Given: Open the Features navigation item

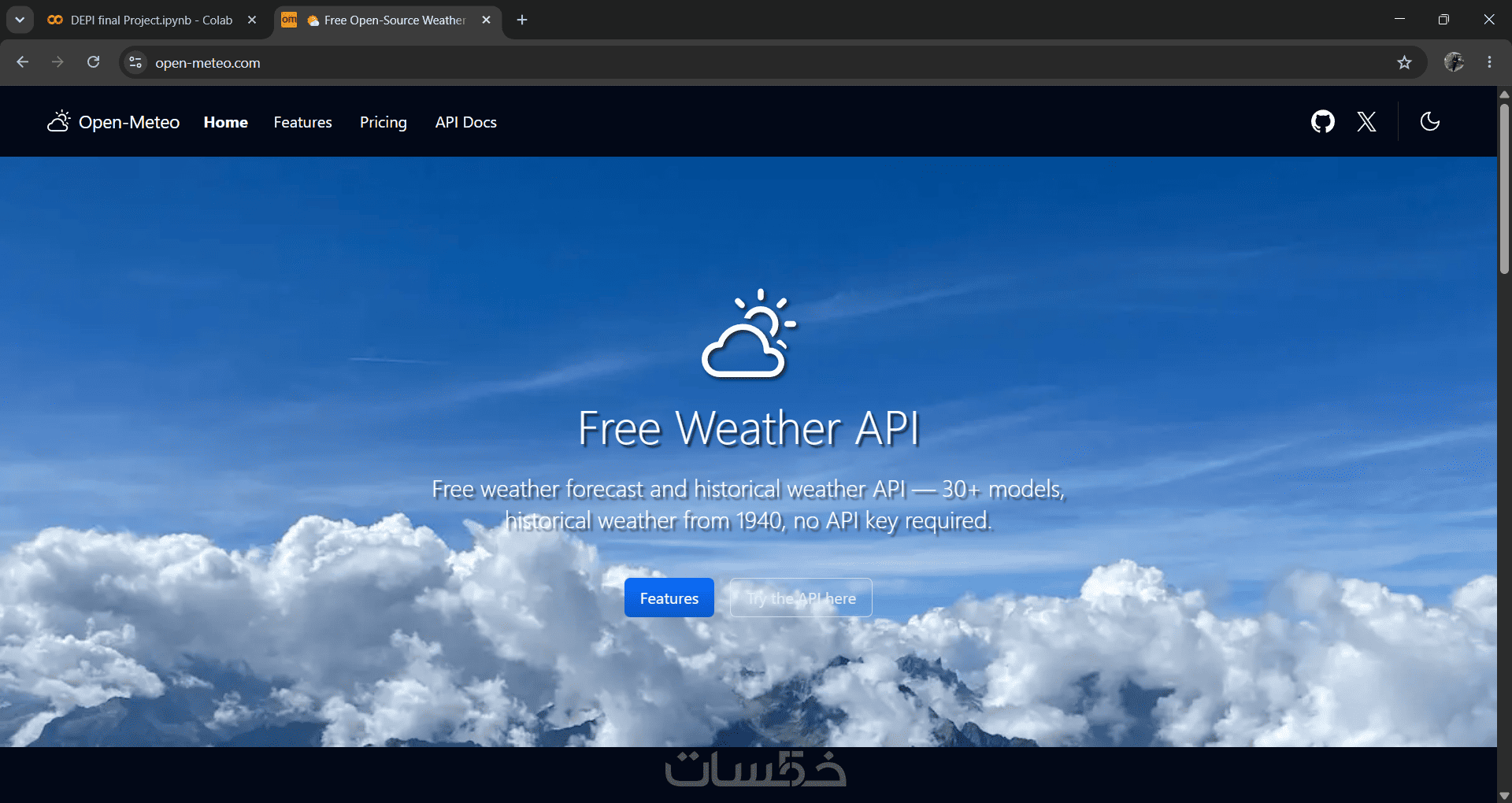Looking at the screenshot, I should pos(302,122).
